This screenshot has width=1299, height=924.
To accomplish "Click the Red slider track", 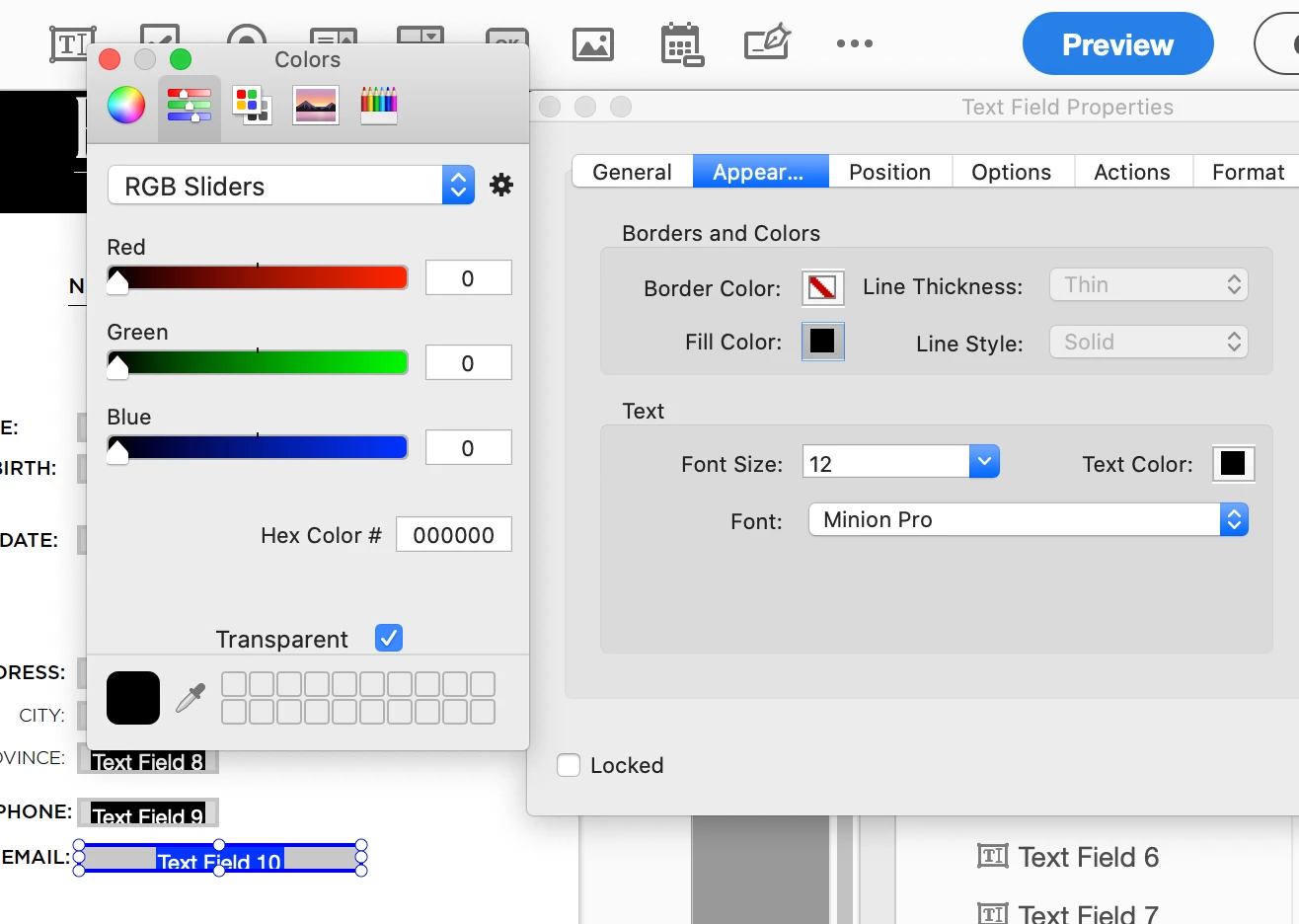I will tap(258, 277).
